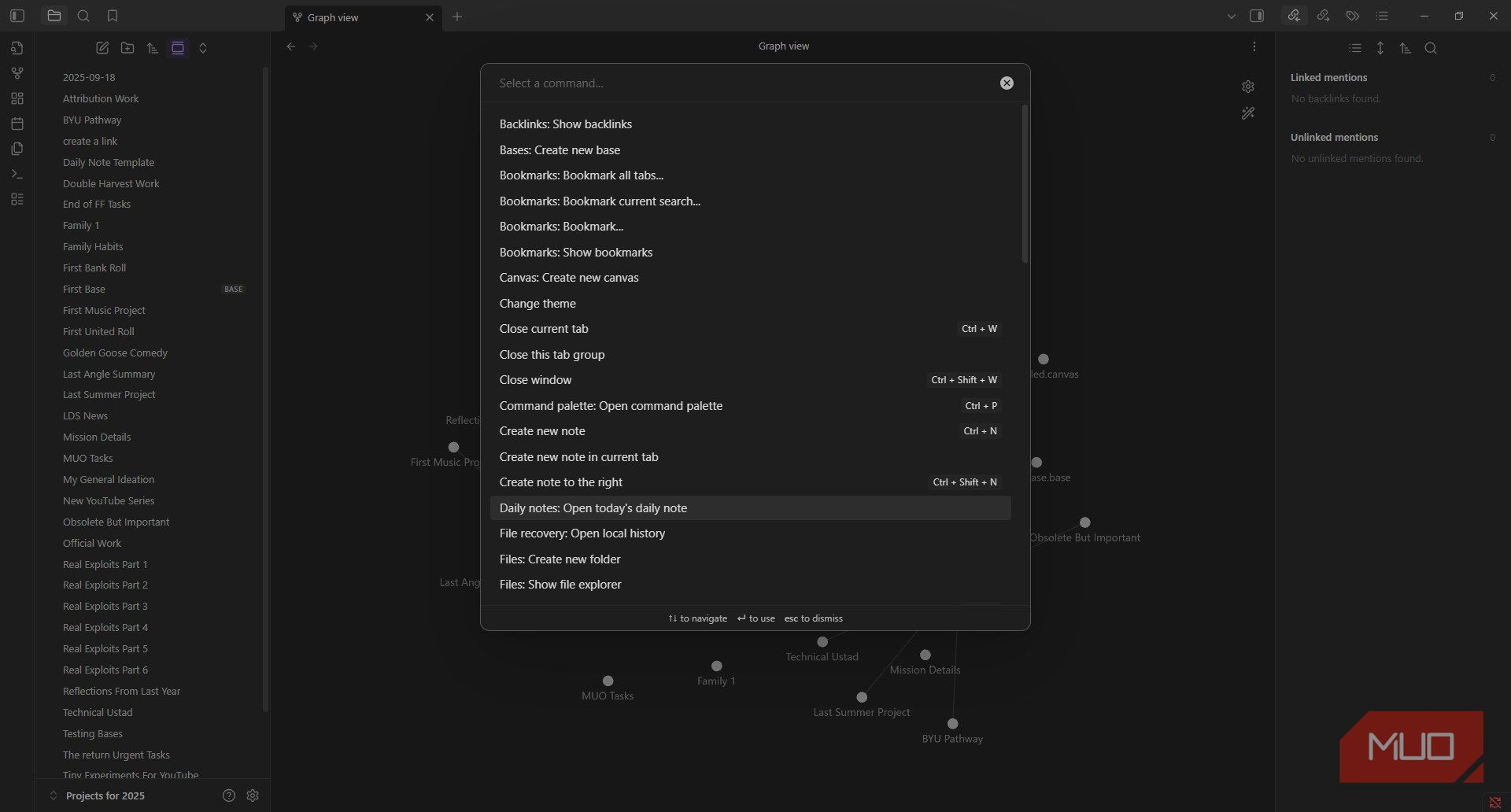1511x812 pixels.
Task: Click the Select a command input field
Action: pyautogui.click(x=744, y=83)
